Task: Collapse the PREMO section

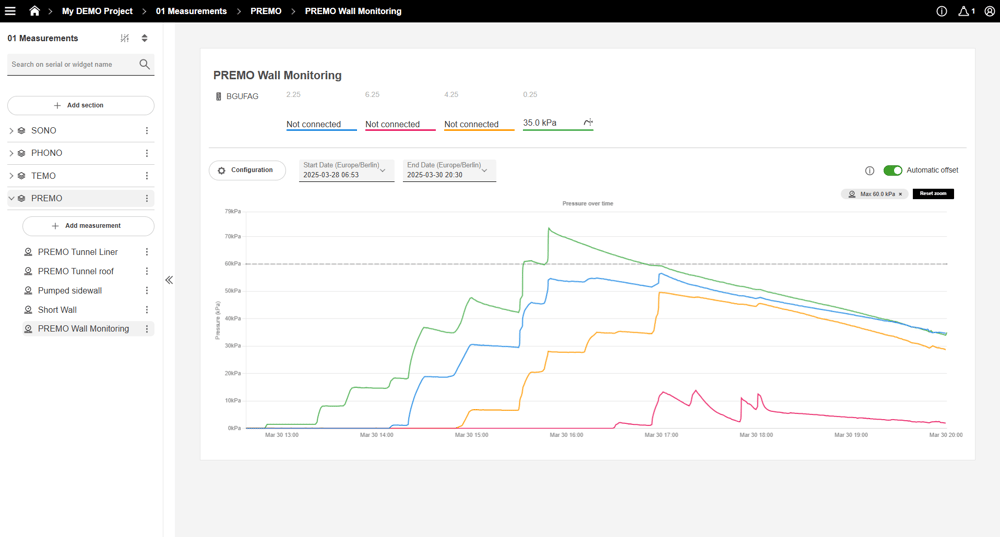Action: 11,198
